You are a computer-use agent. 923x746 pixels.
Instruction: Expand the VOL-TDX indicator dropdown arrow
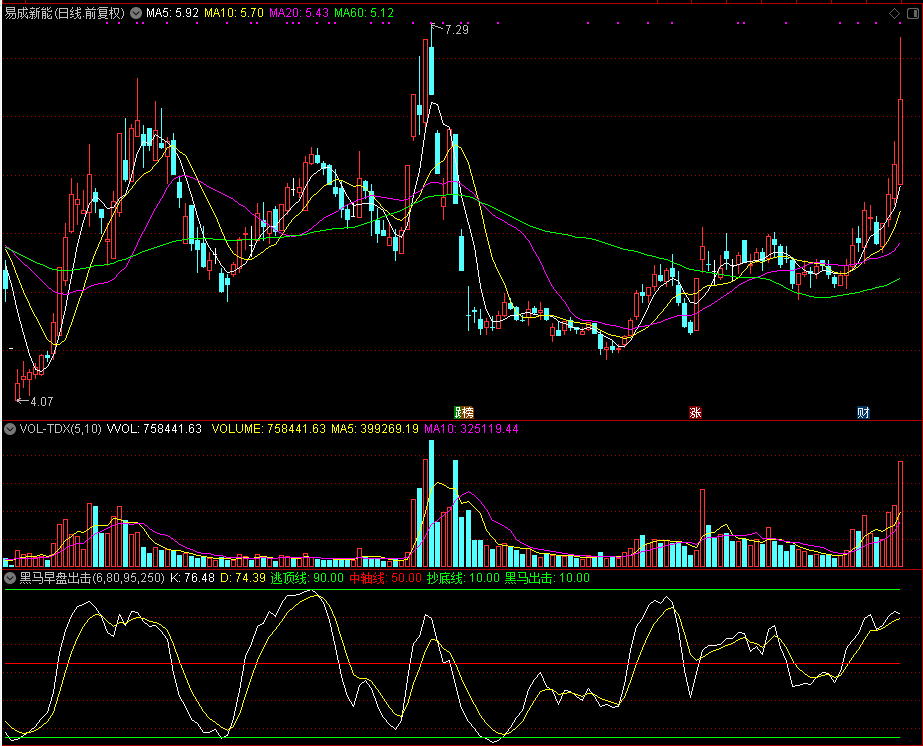click(10, 429)
